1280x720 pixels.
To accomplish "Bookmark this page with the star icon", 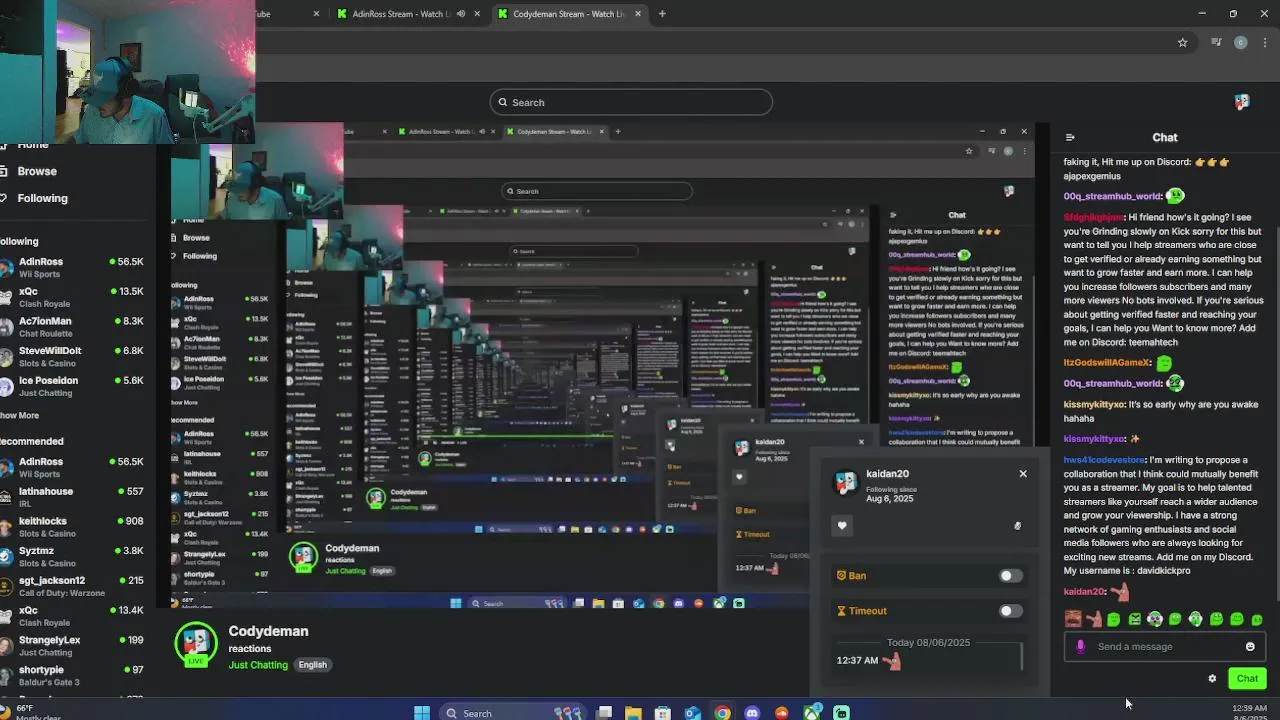I will coord(1182,42).
